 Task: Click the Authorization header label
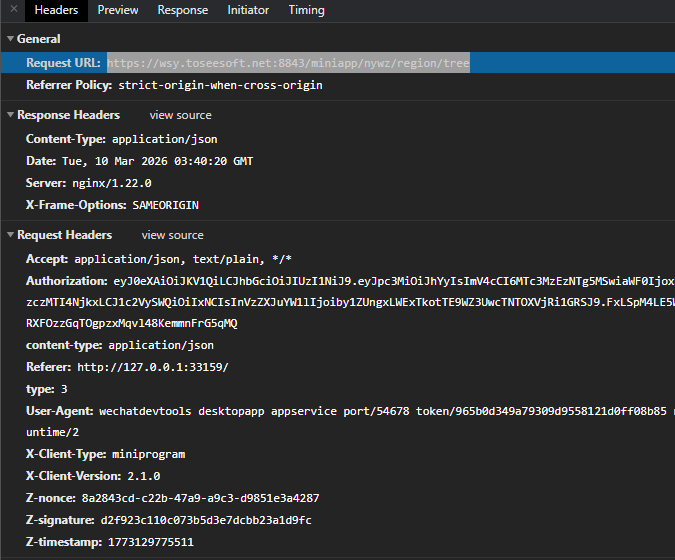click(67, 281)
